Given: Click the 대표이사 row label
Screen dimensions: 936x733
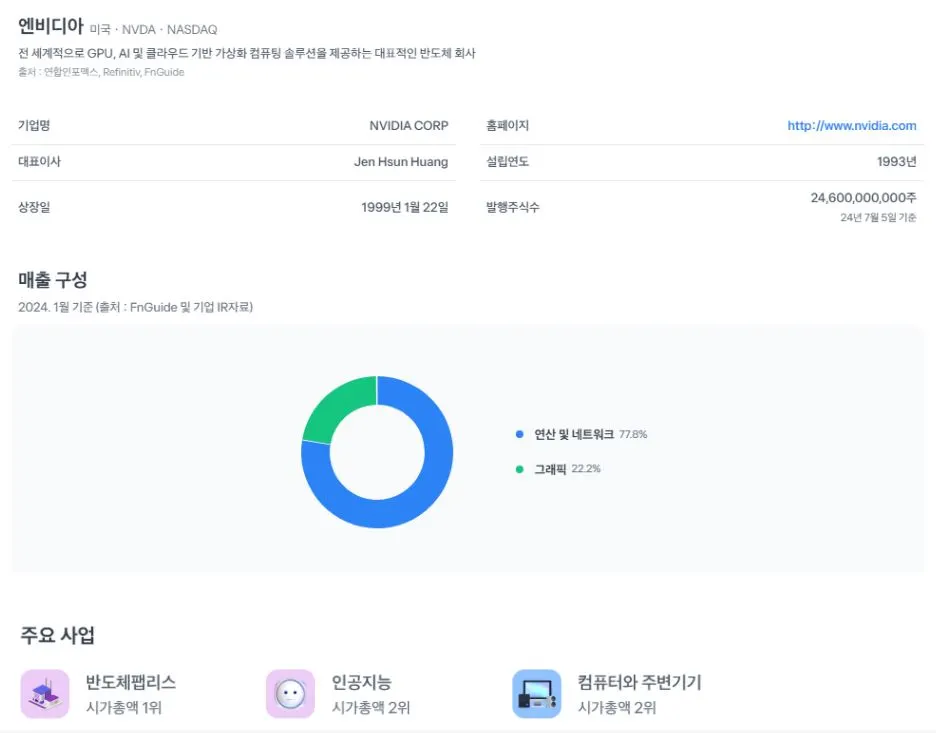Looking at the screenshot, I should tap(39, 161).
